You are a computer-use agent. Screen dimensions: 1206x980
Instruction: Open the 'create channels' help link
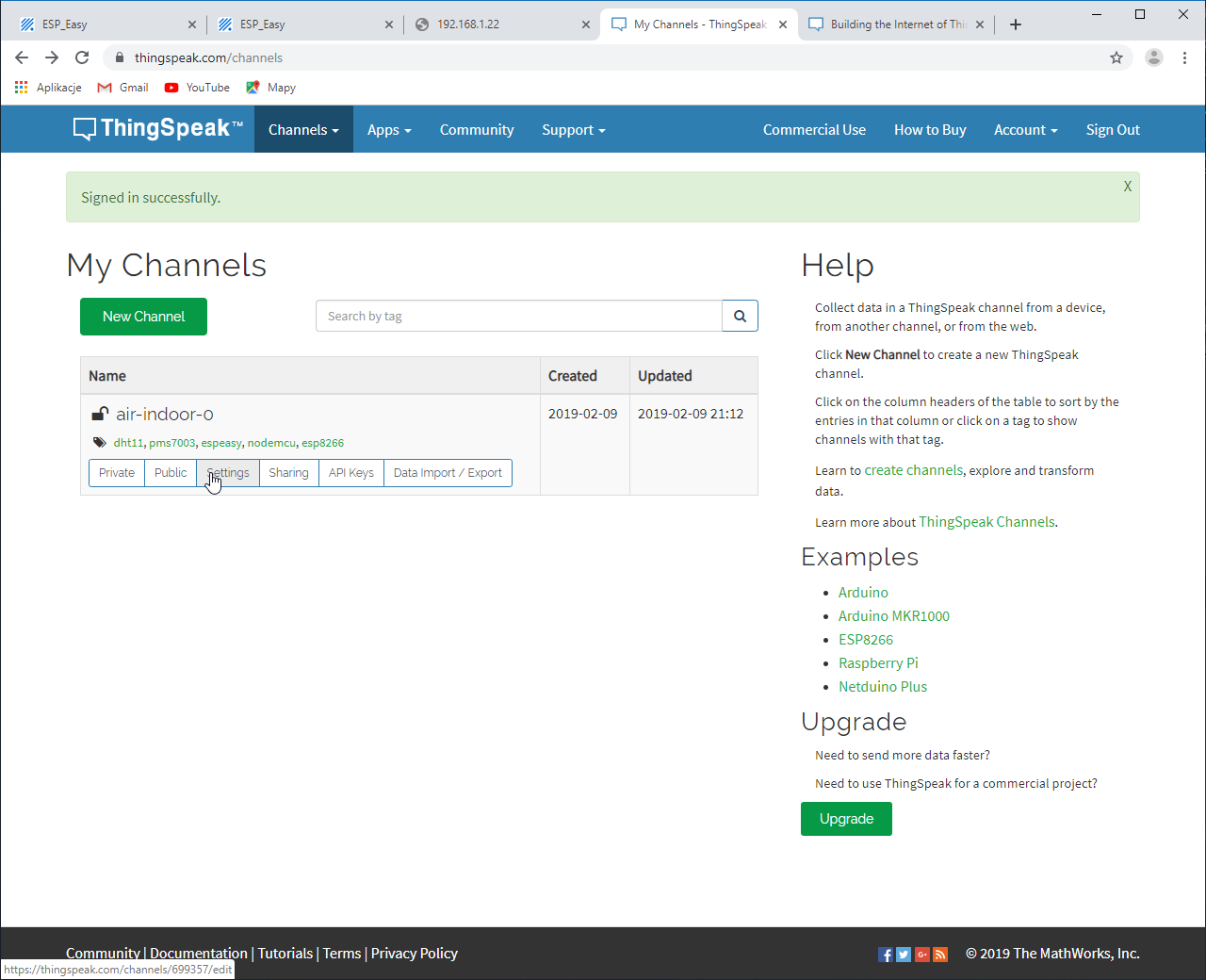coord(914,470)
